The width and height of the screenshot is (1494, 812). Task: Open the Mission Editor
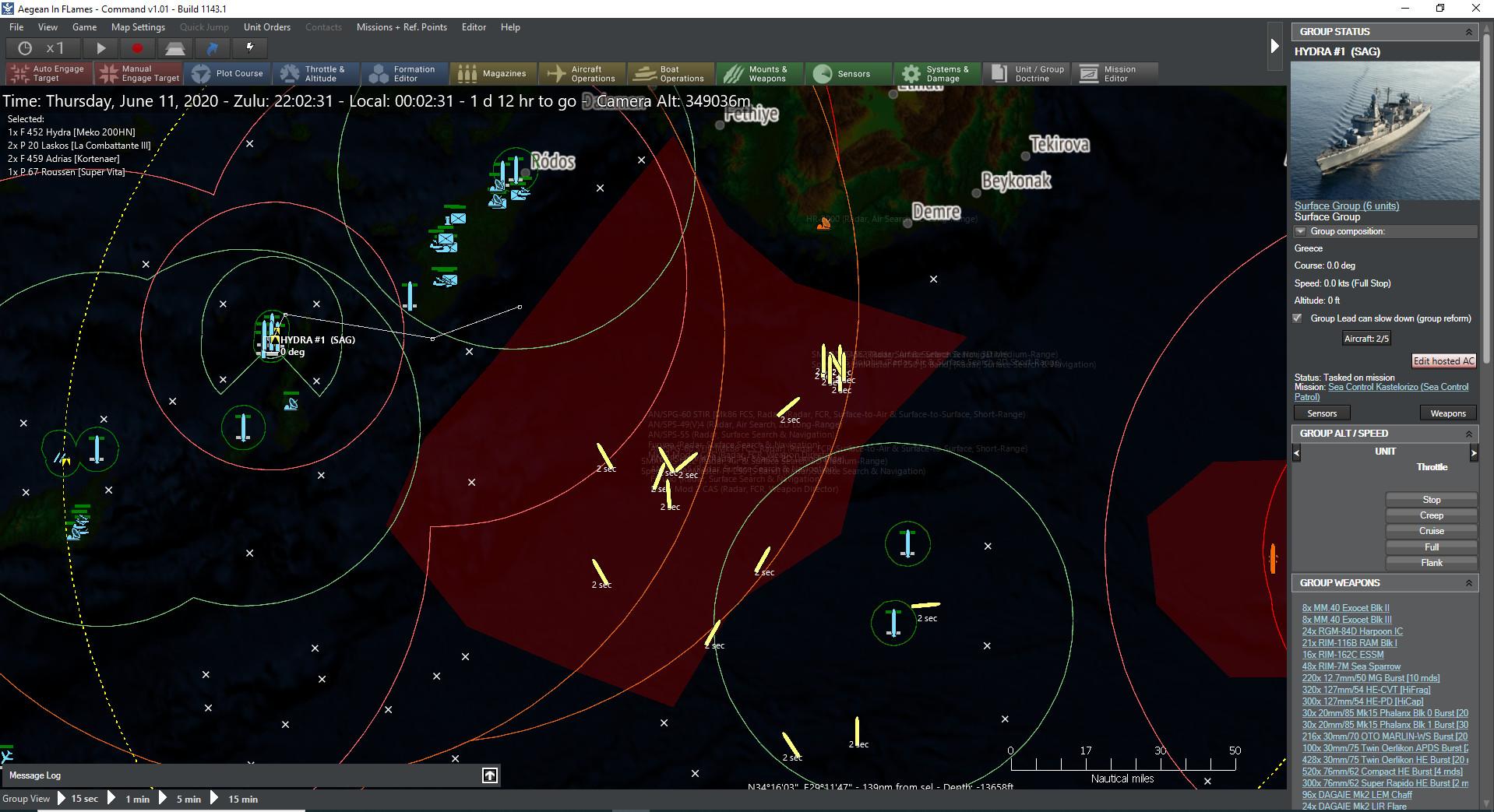(1115, 72)
